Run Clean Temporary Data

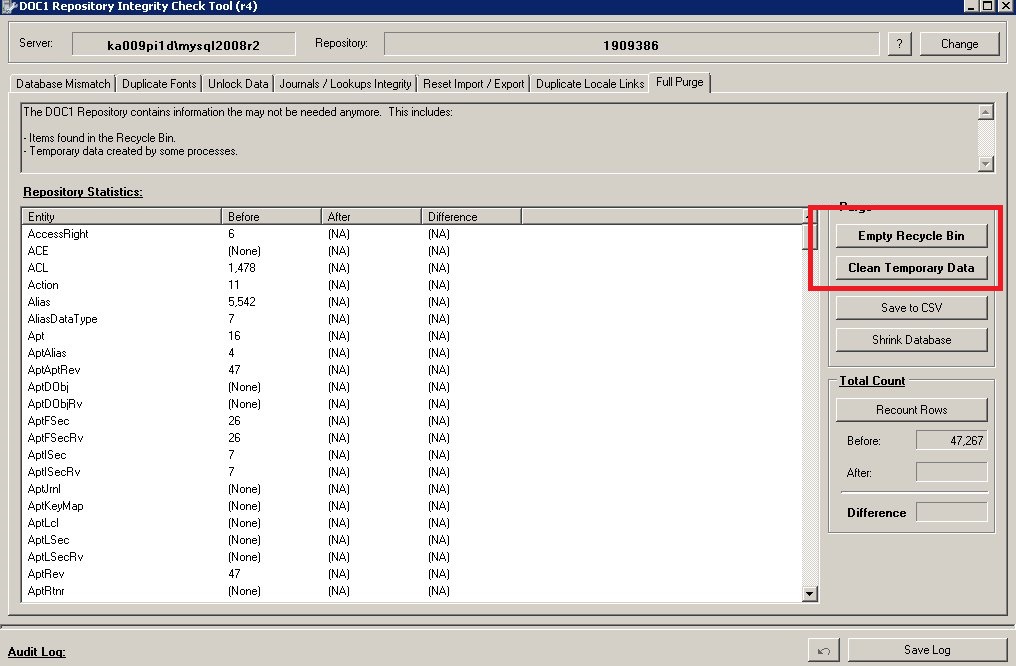pyautogui.click(x=911, y=267)
